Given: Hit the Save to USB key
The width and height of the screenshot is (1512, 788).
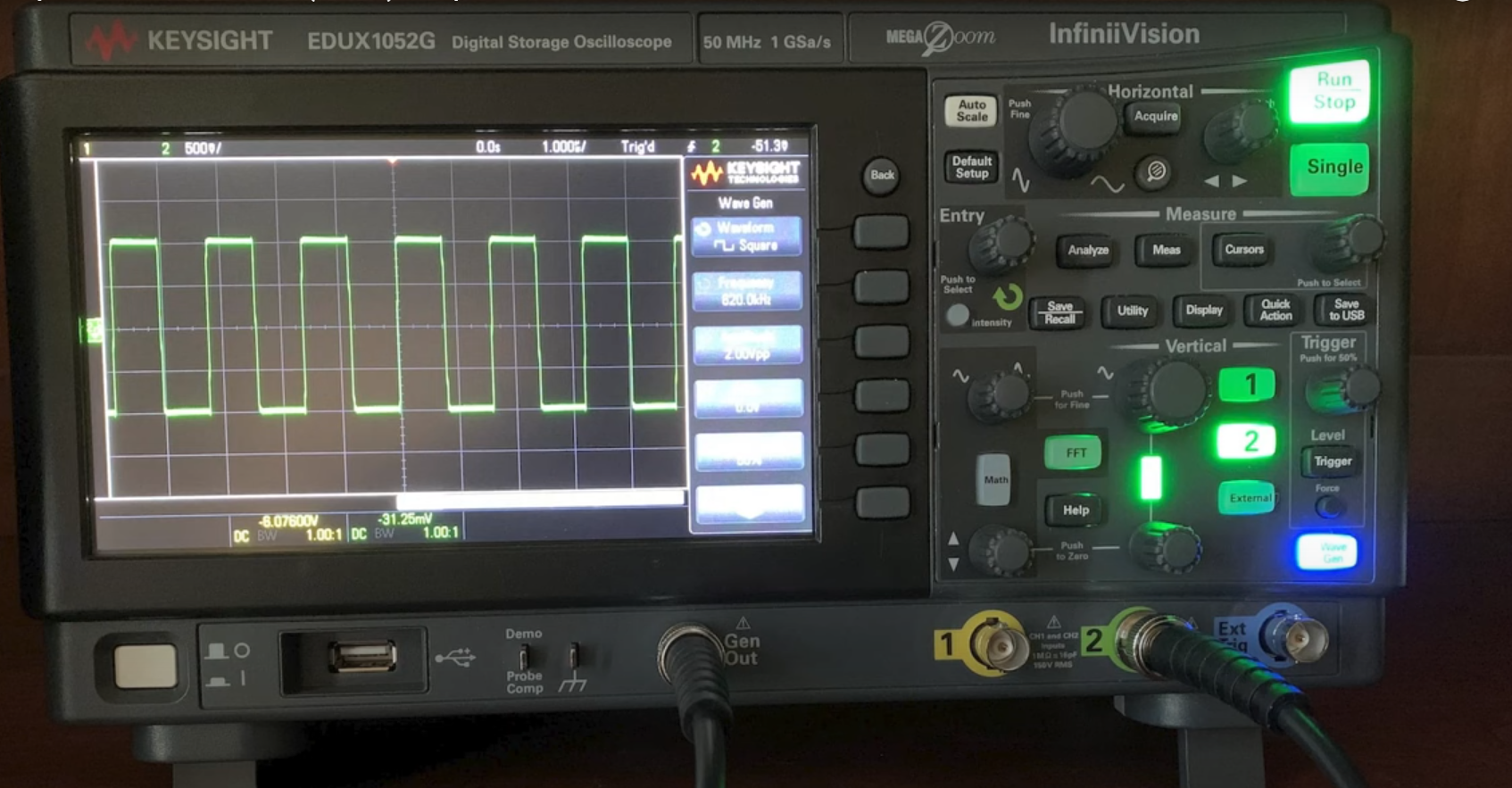Looking at the screenshot, I should [x=1345, y=310].
